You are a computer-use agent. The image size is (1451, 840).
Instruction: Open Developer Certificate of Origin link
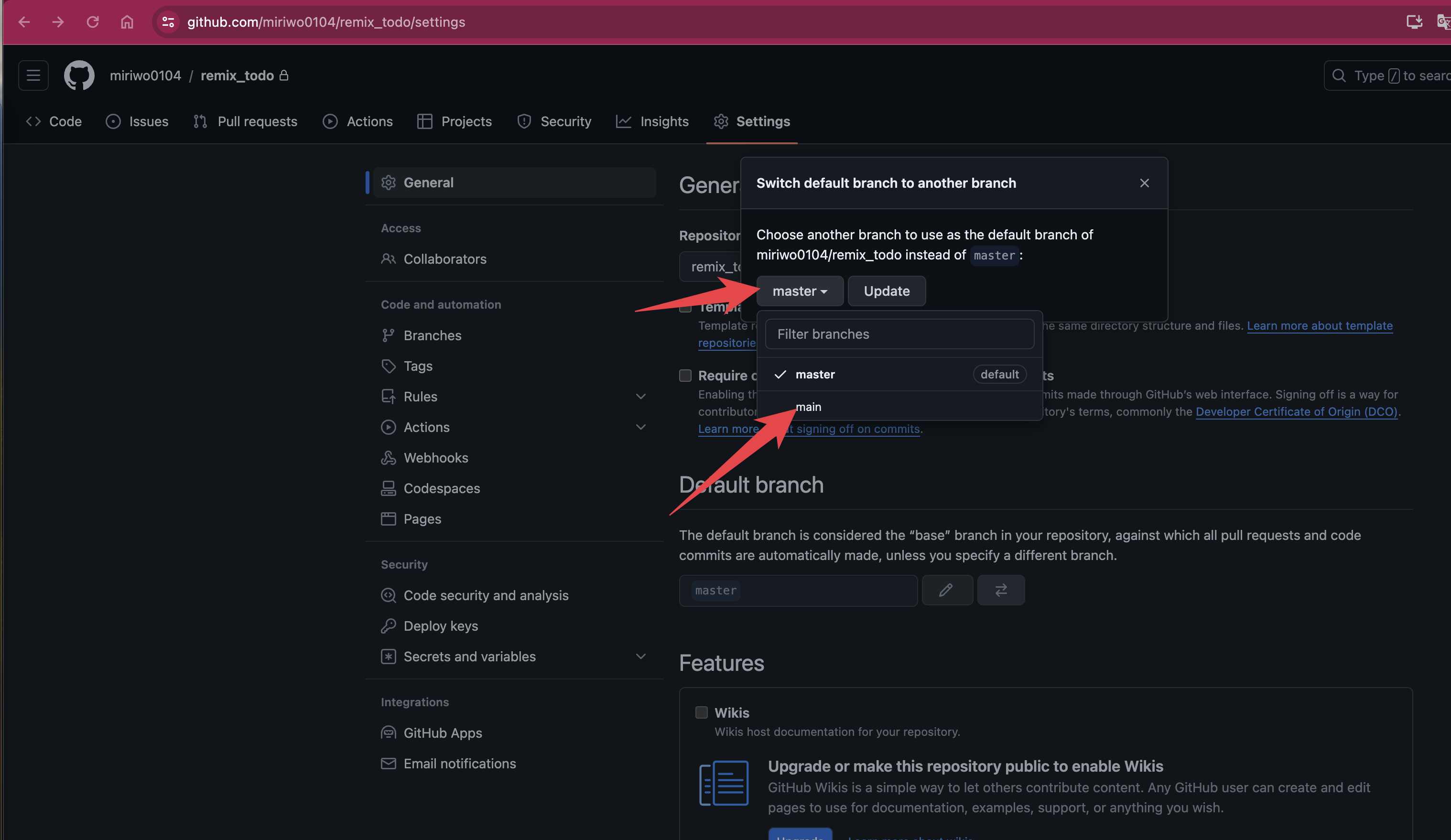click(x=1296, y=412)
